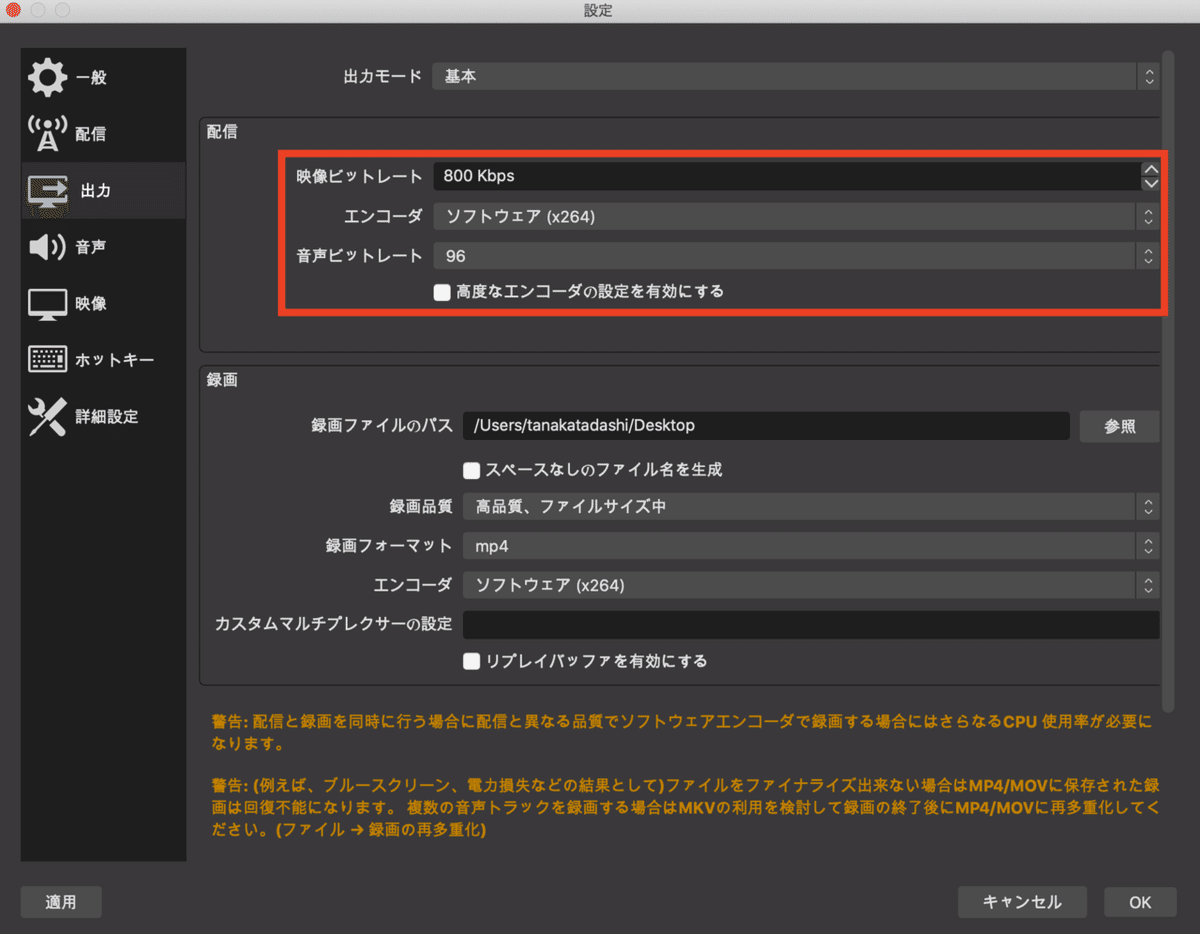Image resolution: width=1200 pixels, height=934 pixels.
Task: Check スペースなしのファイル名を生成 option
Action: point(470,469)
